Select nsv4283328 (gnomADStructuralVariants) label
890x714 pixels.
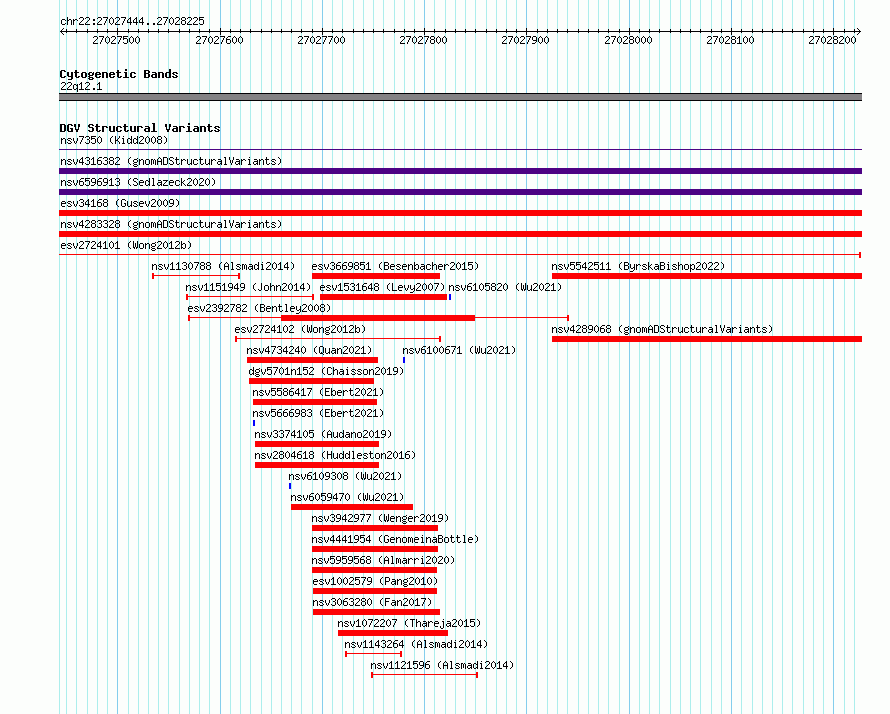pos(171,224)
